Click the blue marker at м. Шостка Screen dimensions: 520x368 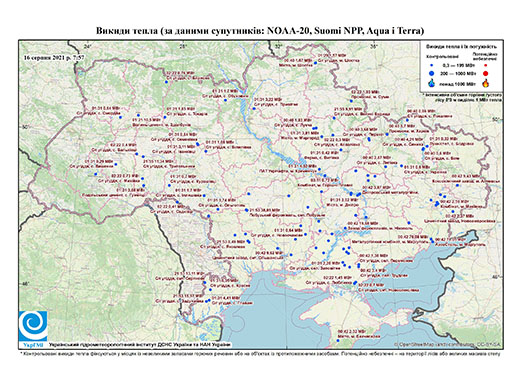point(315,63)
